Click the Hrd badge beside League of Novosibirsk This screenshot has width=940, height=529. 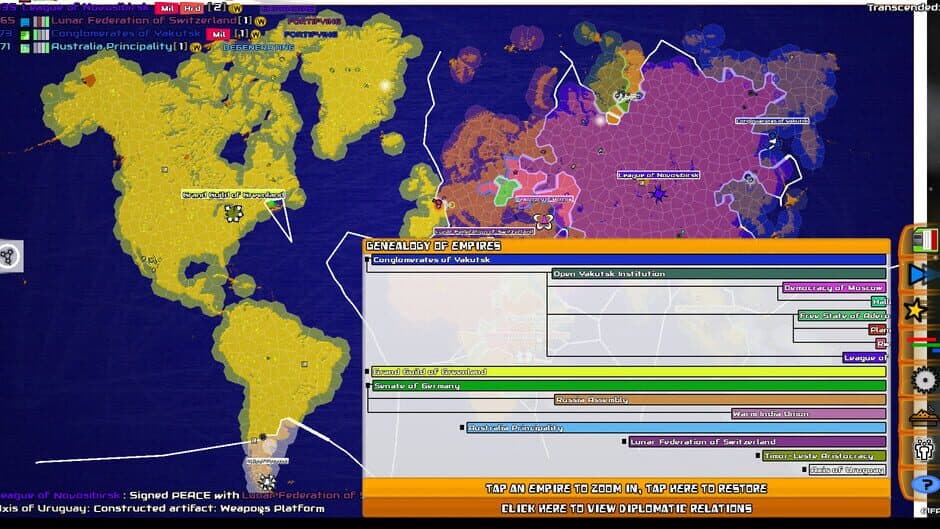[192, 8]
